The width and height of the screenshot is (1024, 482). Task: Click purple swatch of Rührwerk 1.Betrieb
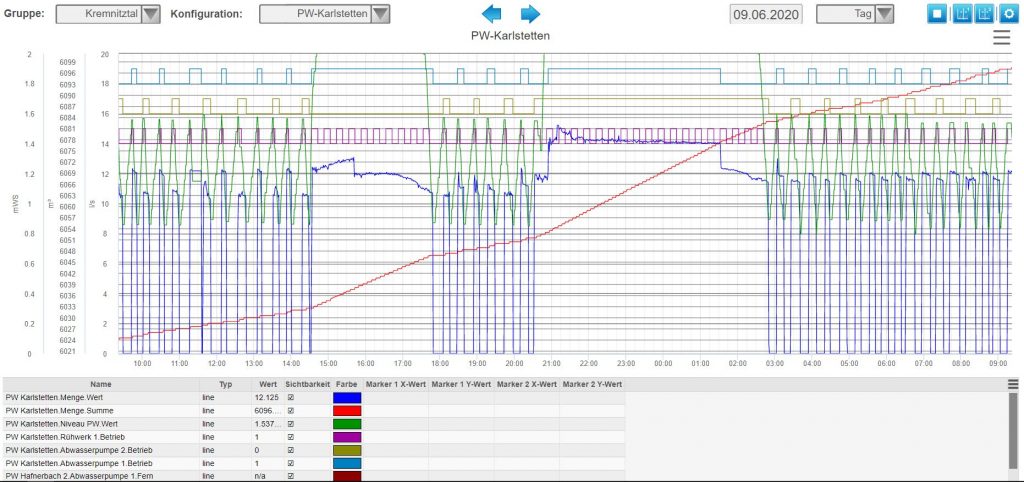click(347, 437)
